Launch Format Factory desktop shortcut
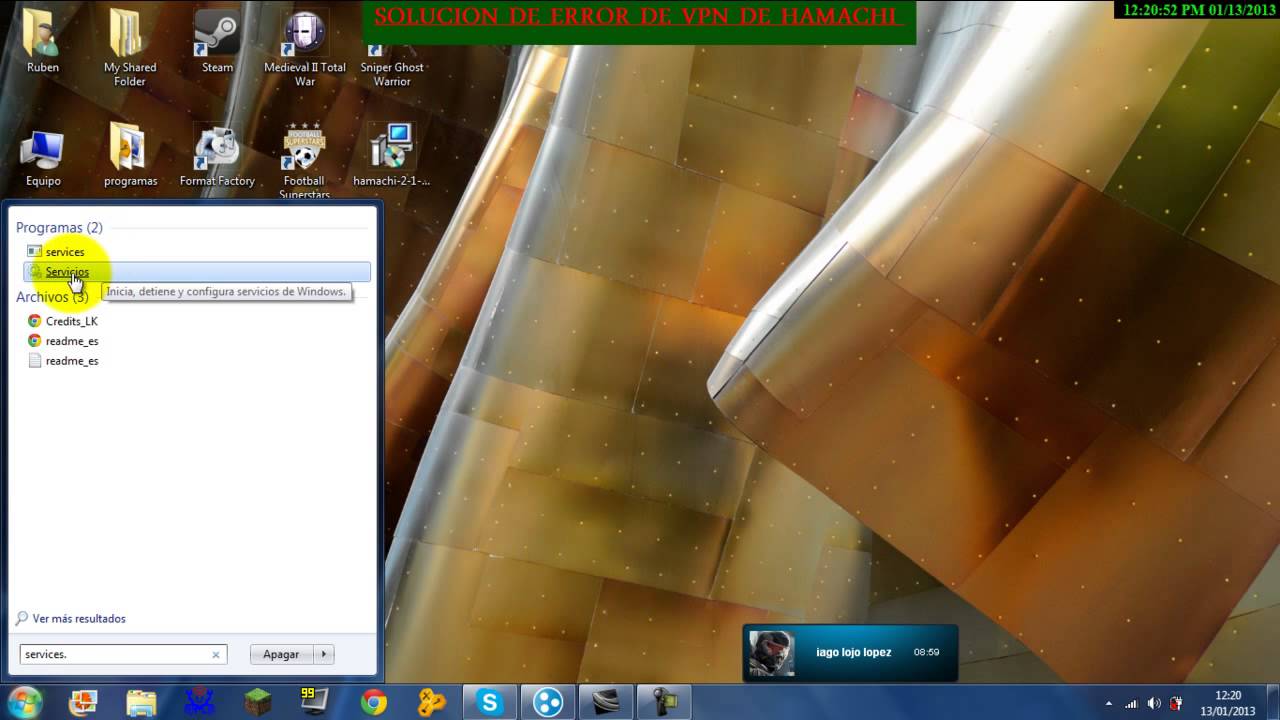 coord(217,156)
